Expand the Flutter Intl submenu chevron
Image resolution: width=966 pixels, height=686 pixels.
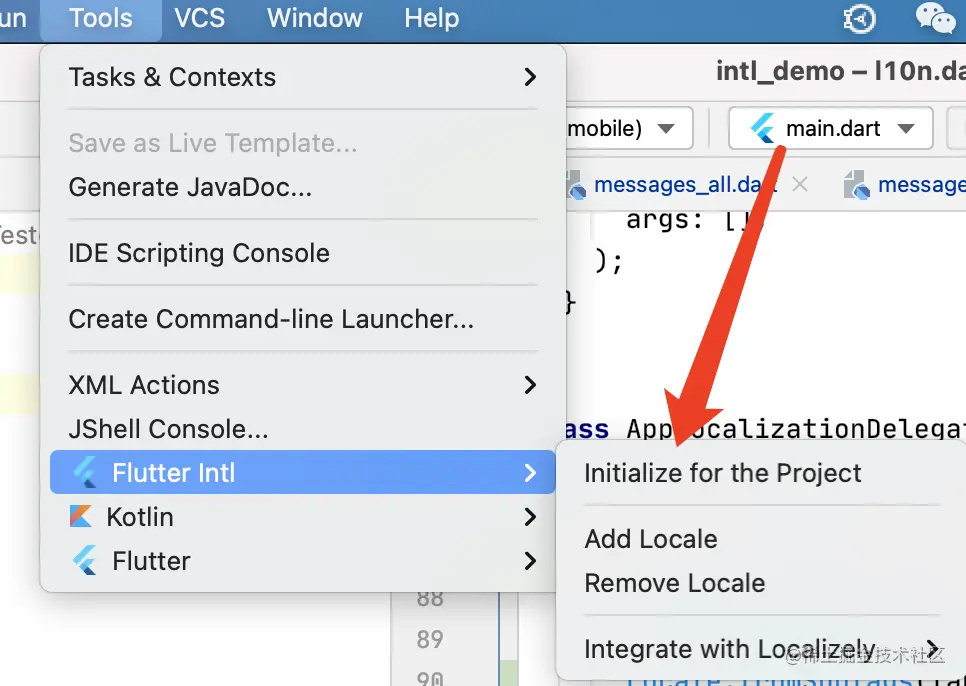[x=530, y=472]
